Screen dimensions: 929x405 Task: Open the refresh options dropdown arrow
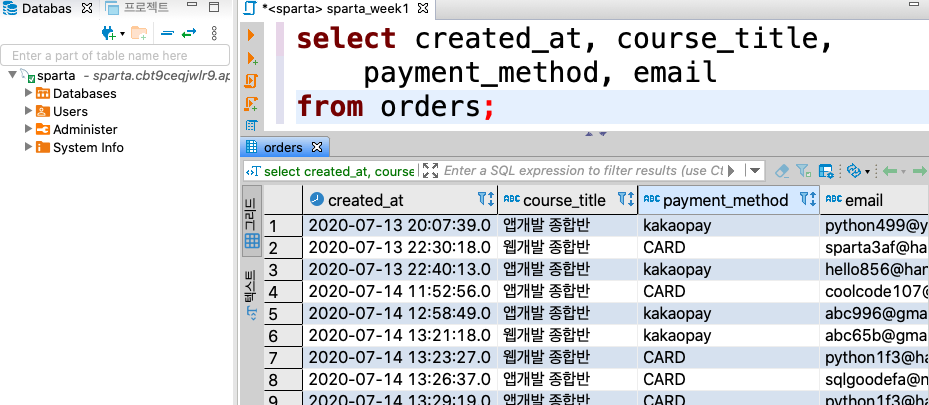click(867, 172)
